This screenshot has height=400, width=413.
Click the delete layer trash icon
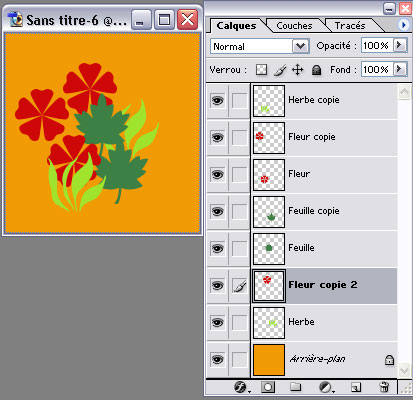click(384, 387)
